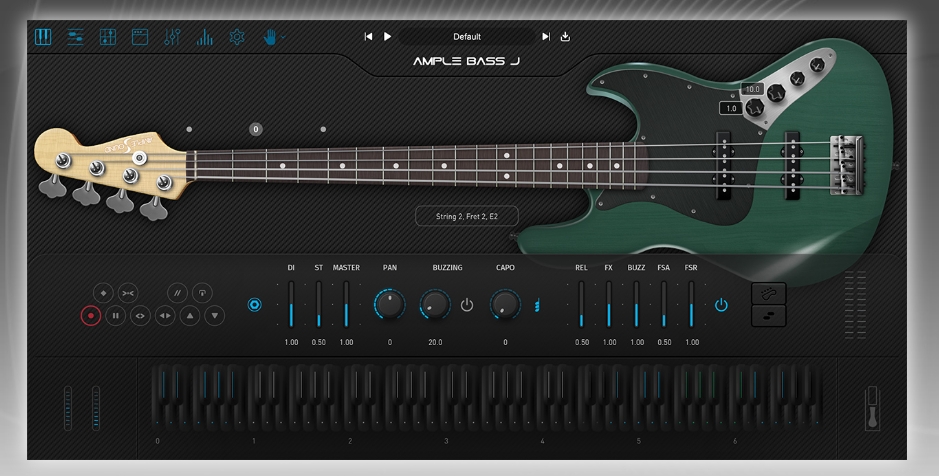
Task: Click the tap articulation button
Action: point(202,293)
